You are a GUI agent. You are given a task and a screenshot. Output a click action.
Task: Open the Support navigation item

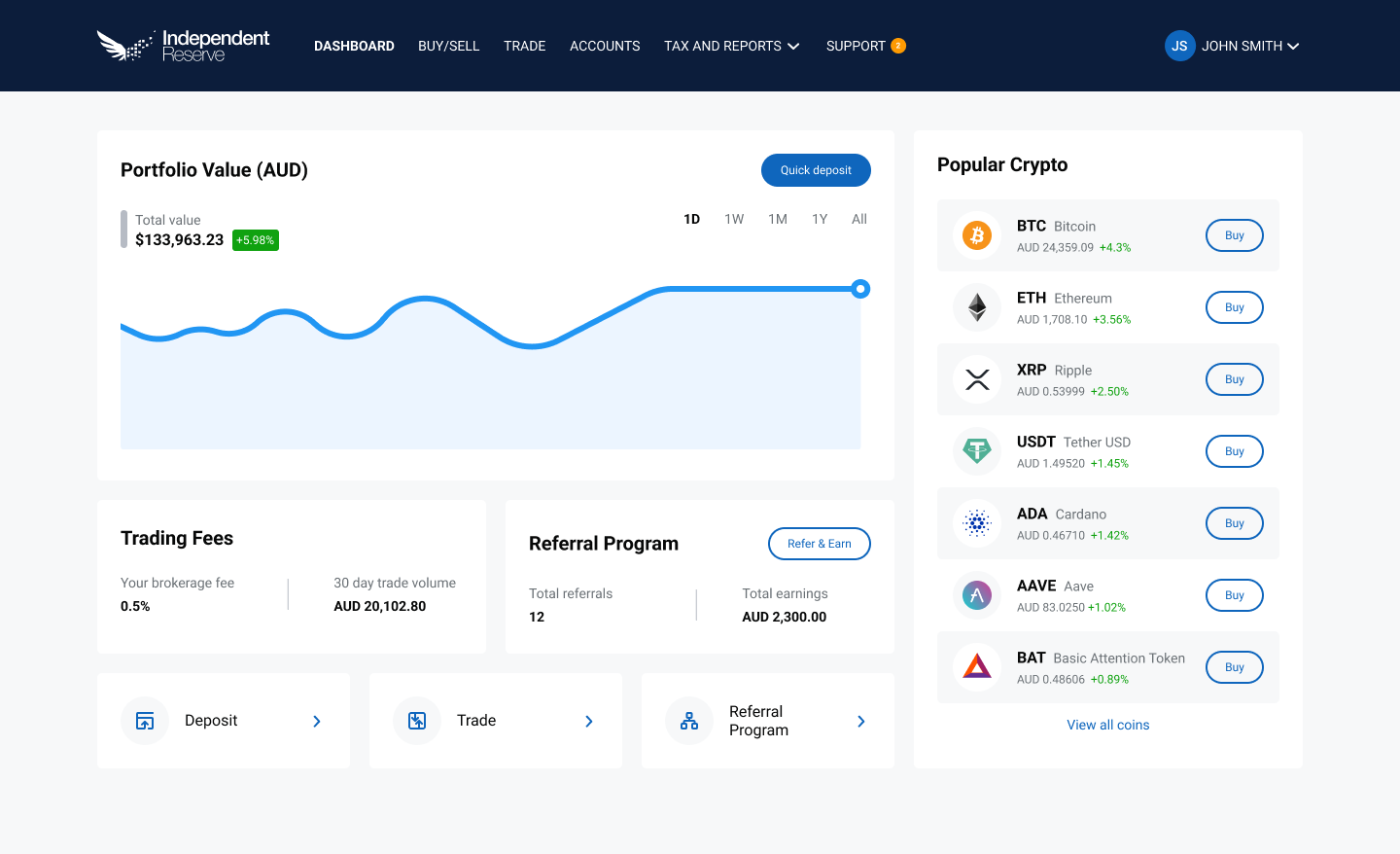tap(856, 46)
